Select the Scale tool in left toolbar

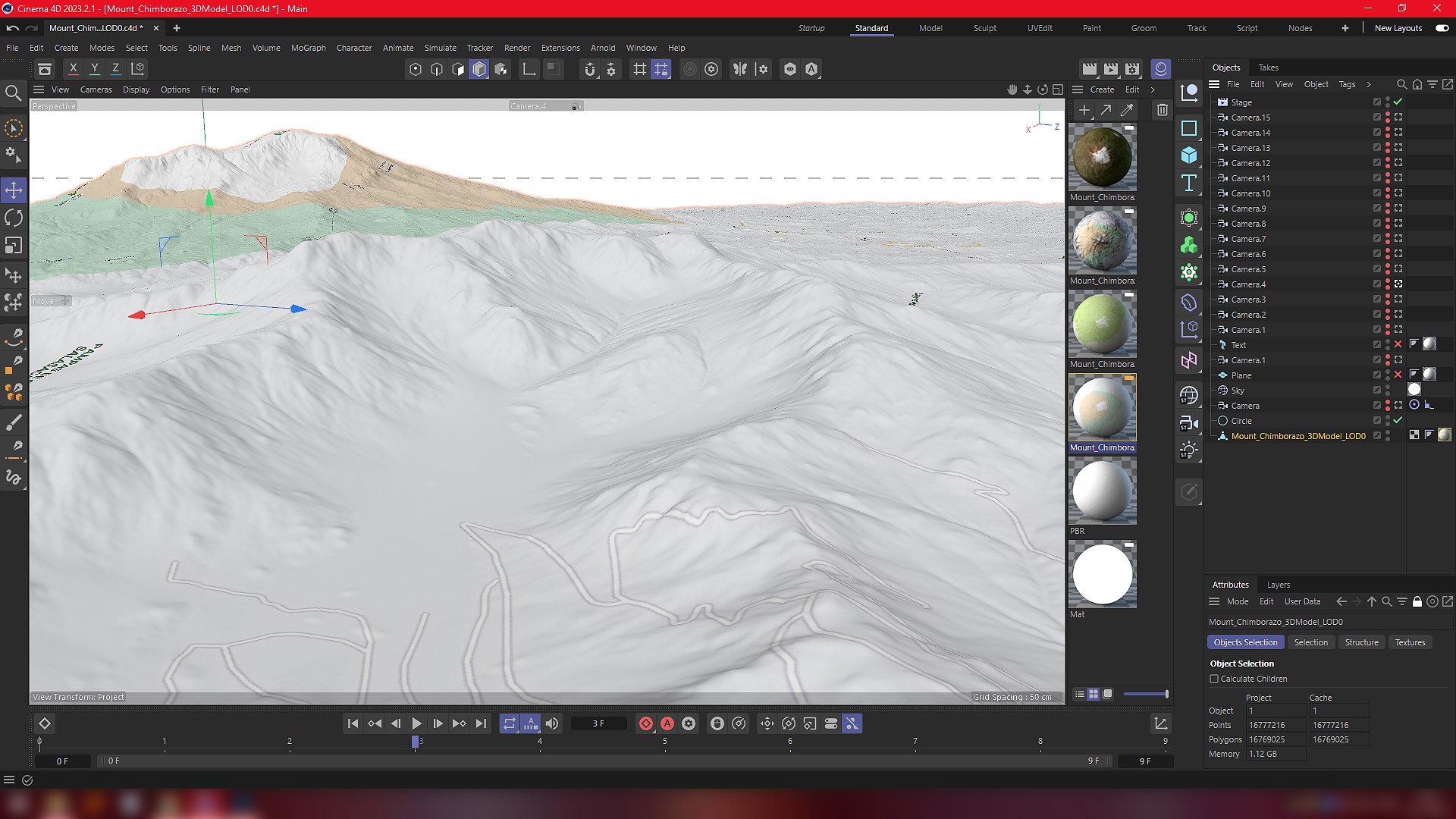(14, 246)
